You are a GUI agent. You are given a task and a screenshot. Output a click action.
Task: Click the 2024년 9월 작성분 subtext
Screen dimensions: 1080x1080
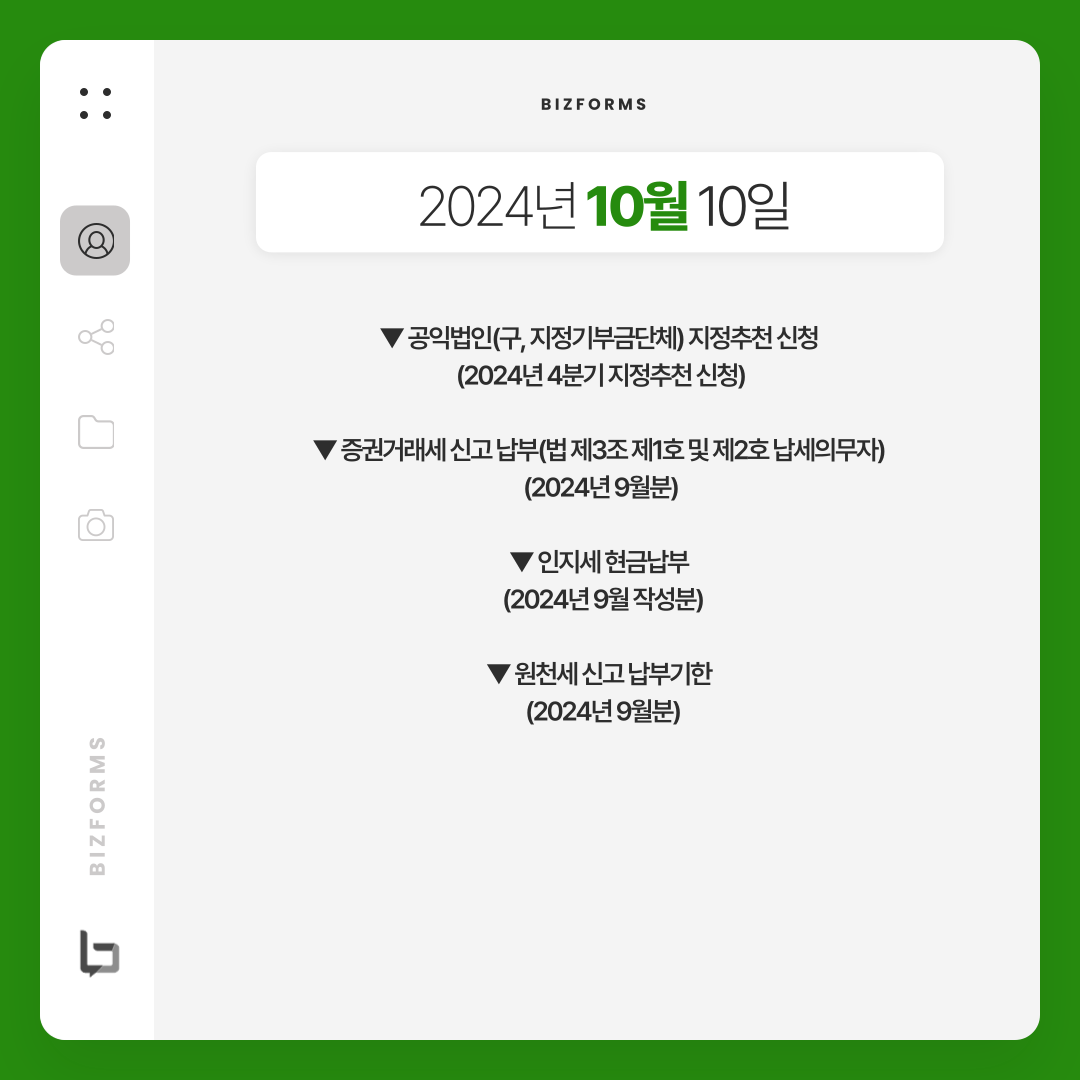(603, 599)
